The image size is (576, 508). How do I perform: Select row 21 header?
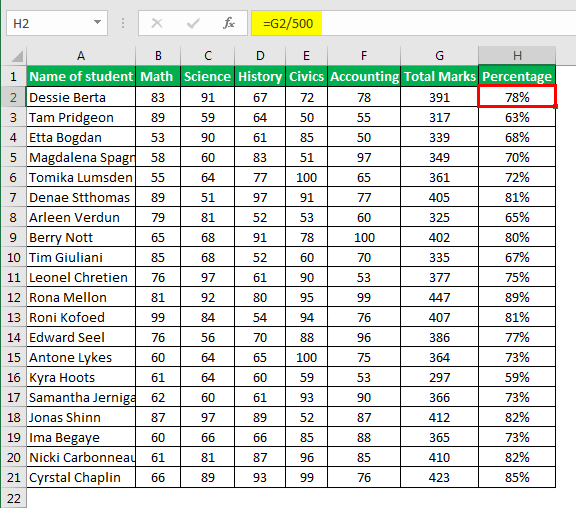coord(14,477)
